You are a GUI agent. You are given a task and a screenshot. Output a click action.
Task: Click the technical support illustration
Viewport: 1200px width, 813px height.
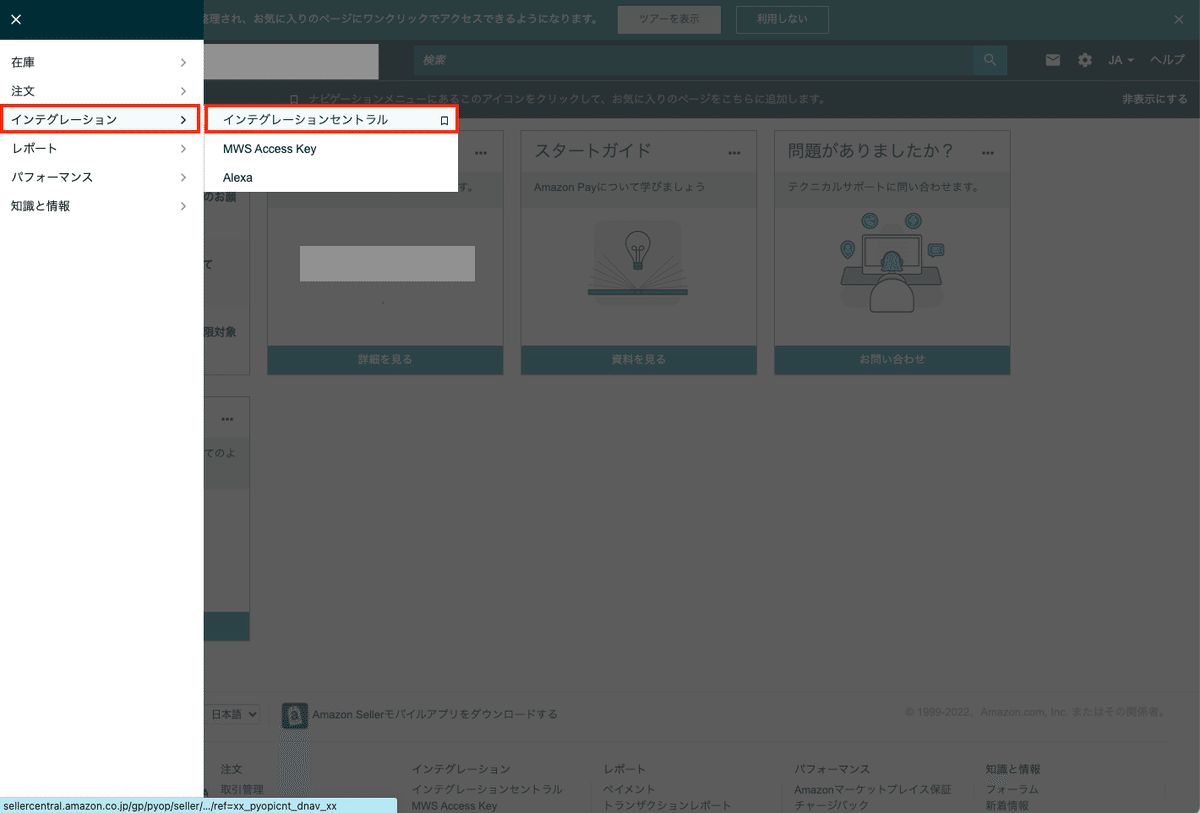tap(892, 262)
